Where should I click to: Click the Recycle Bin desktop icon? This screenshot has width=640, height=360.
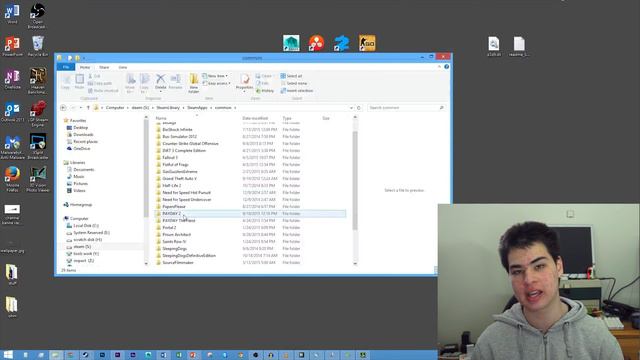(38, 46)
